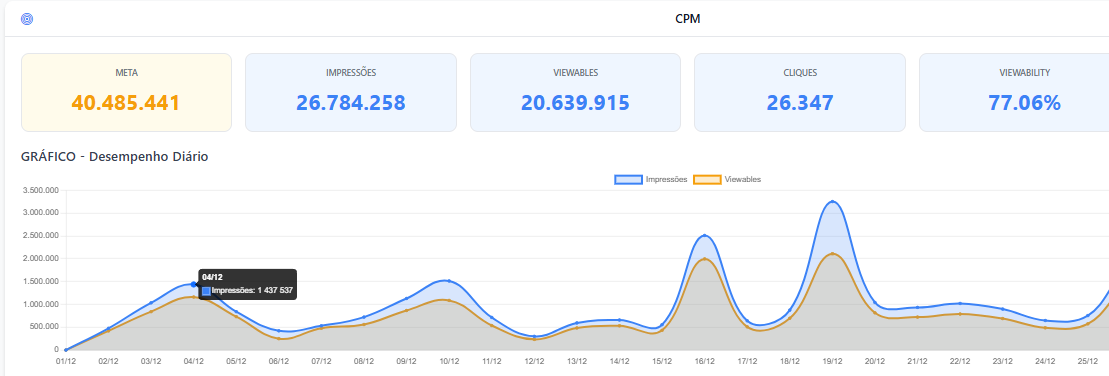Click the CLIQUES card value 26.347

[800, 102]
